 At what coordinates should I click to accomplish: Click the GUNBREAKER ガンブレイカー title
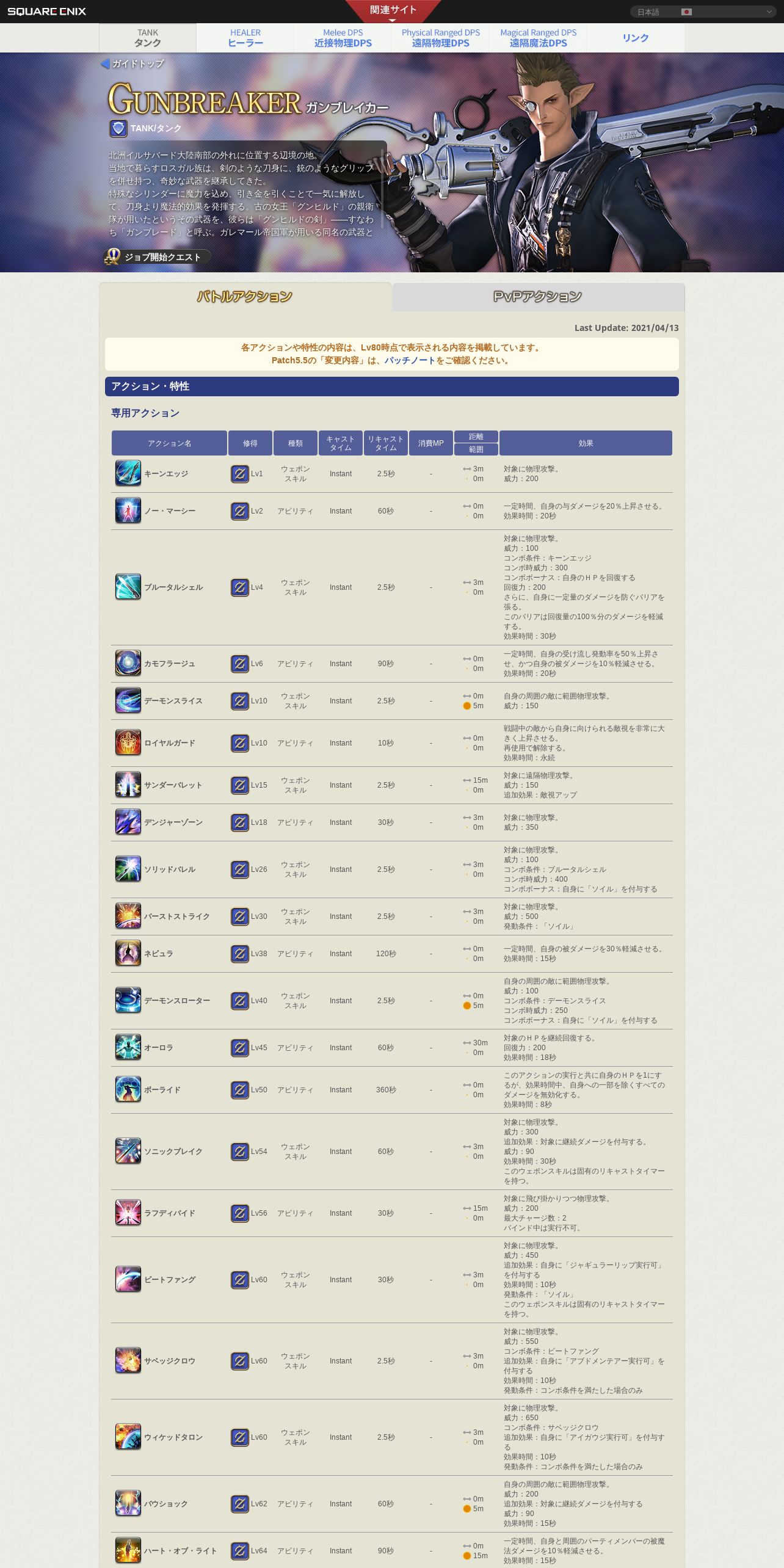(248, 100)
